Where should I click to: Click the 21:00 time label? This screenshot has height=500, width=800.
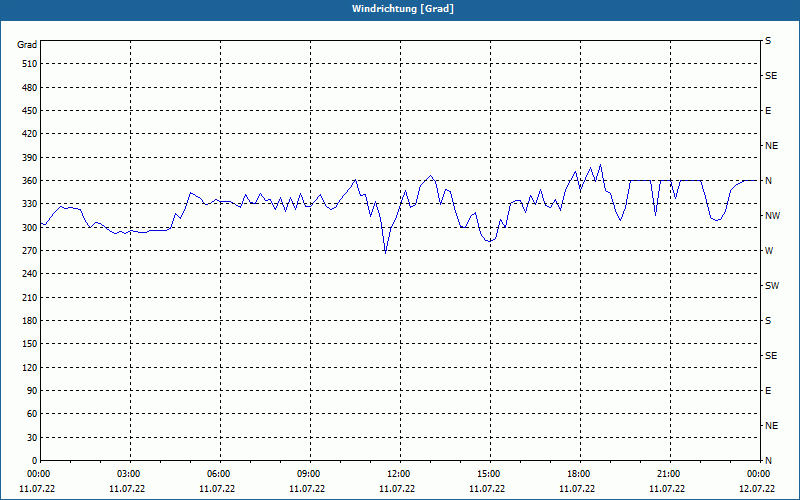pos(668,474)
